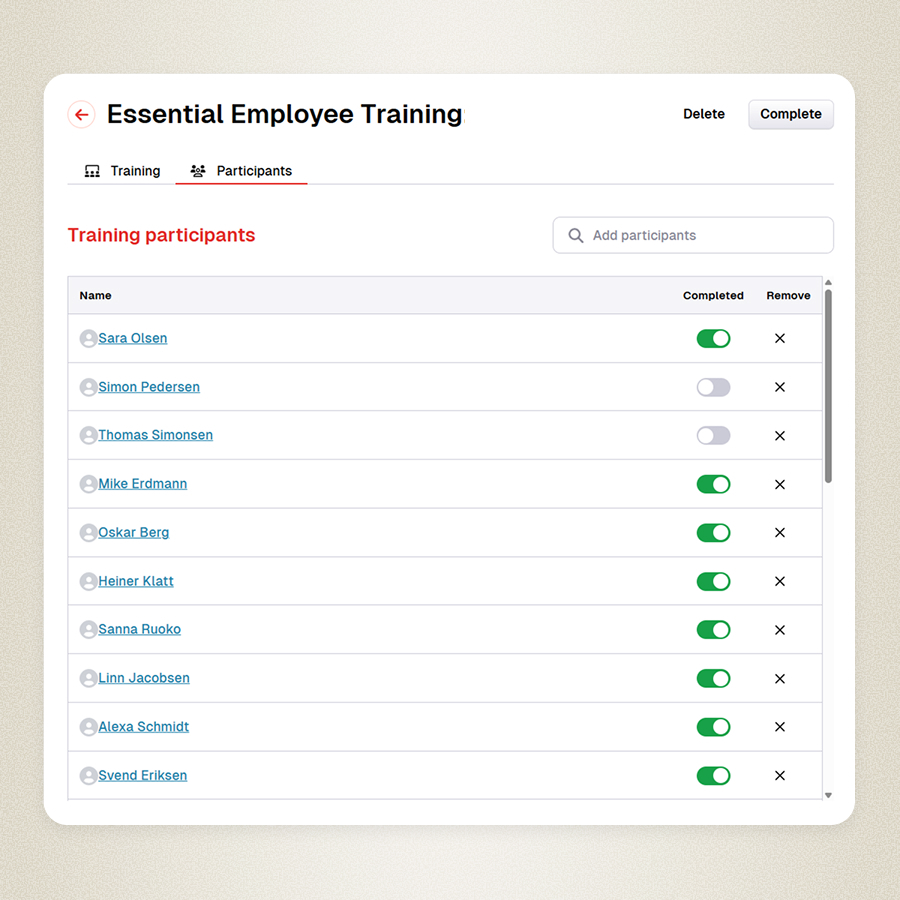Enable completed toggle for Simon Pedersen
900x900 pixels.
coord(713,388)
